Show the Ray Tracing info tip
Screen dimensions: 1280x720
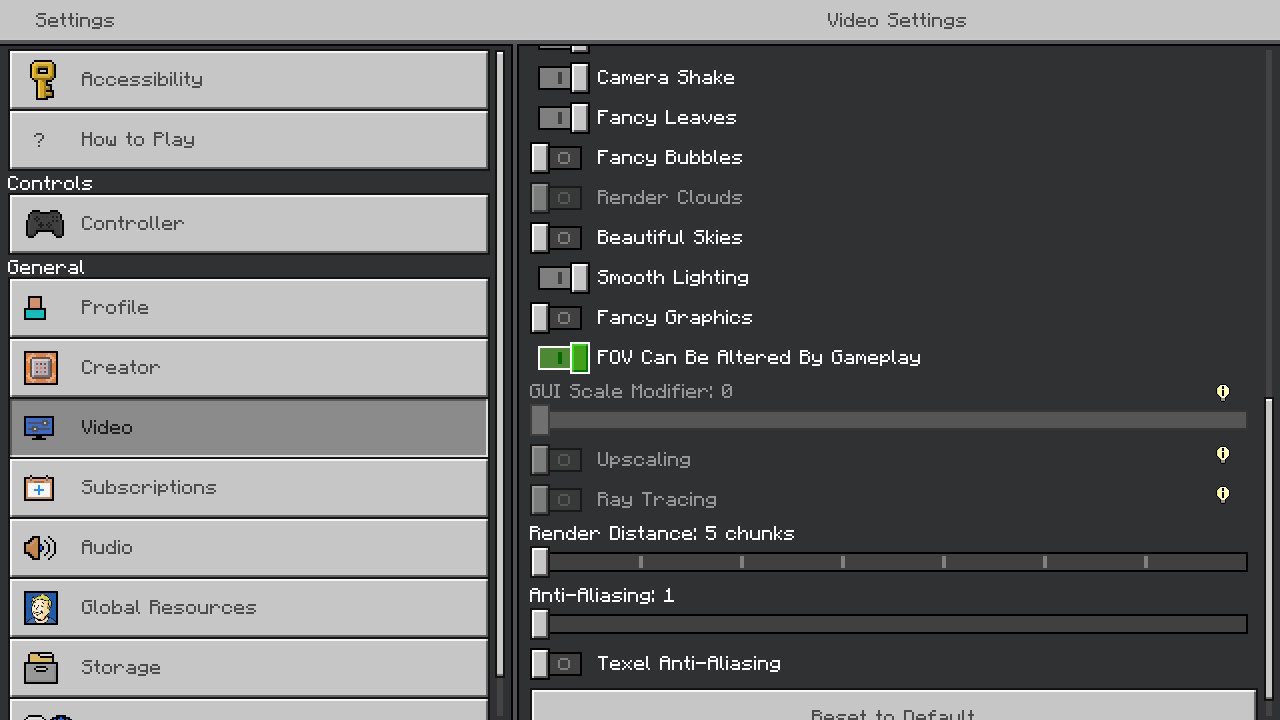1222,494
